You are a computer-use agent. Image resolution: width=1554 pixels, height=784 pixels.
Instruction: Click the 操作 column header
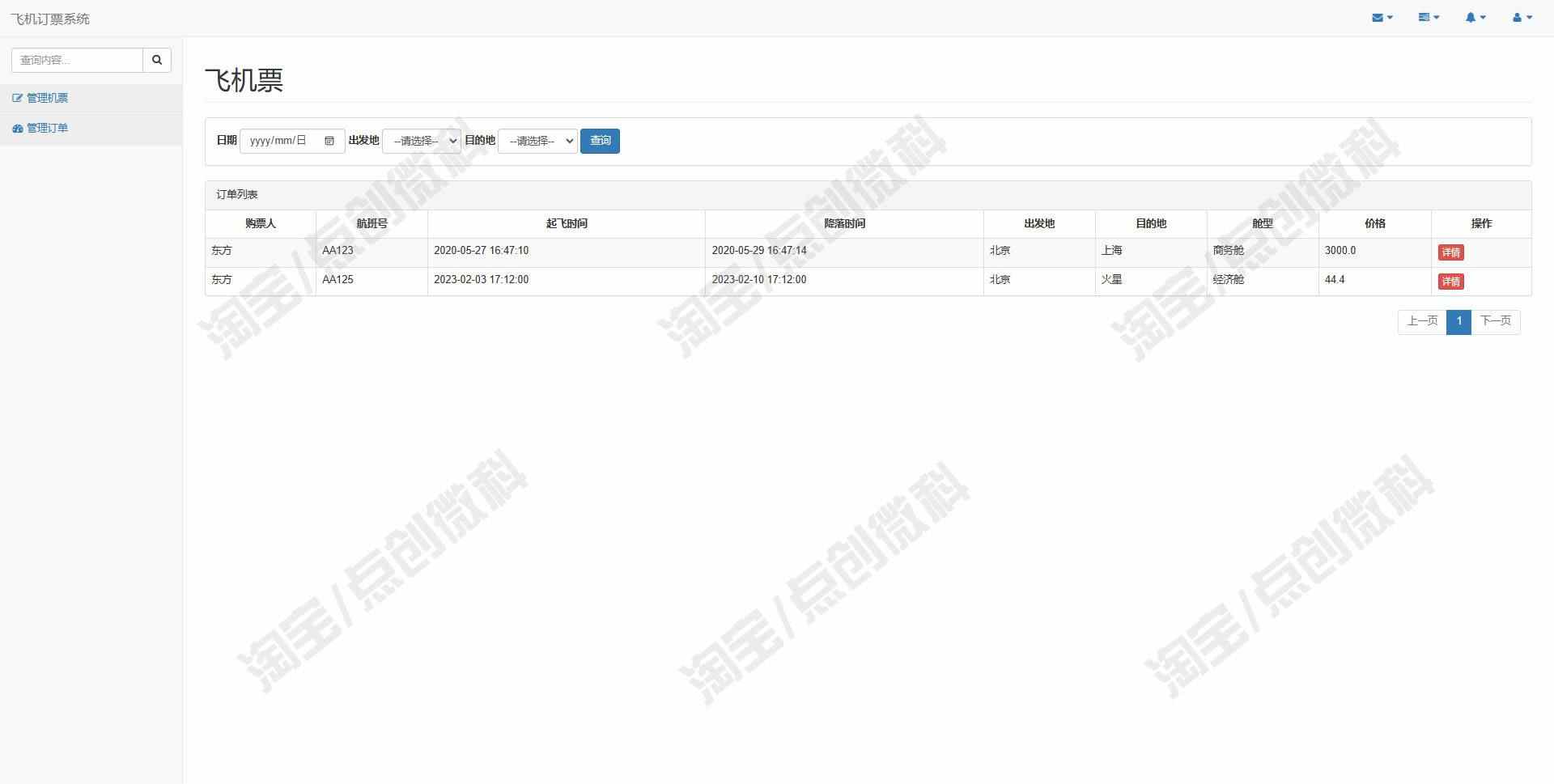tap(1481, 223)
